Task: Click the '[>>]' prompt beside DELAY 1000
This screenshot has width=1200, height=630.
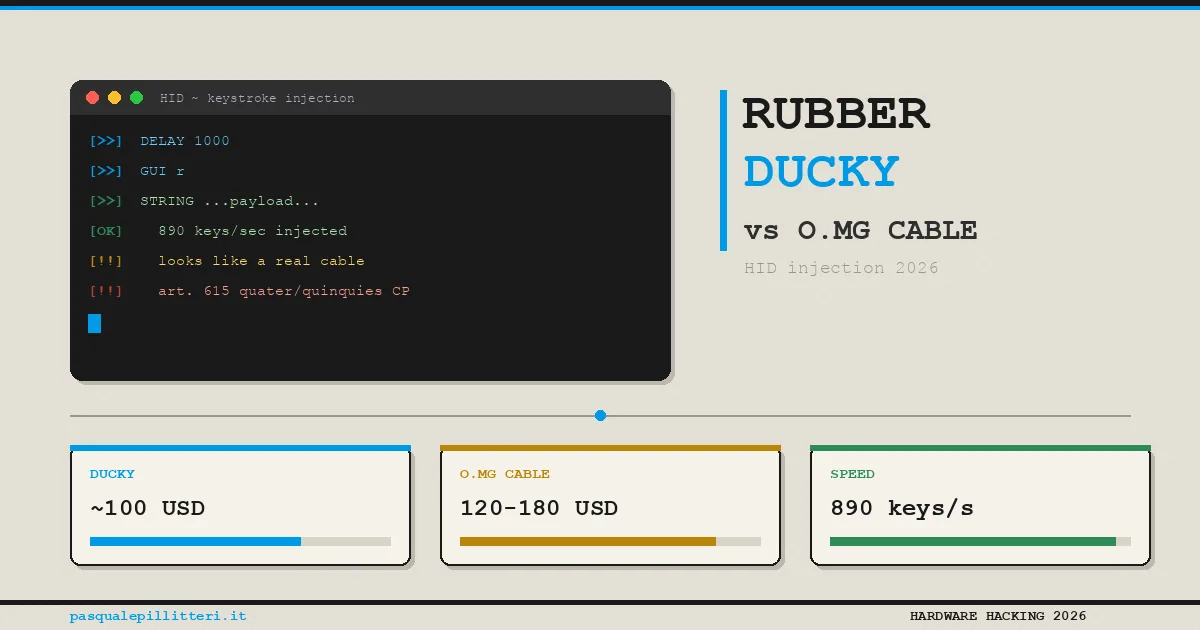Action: pos(106,141)
